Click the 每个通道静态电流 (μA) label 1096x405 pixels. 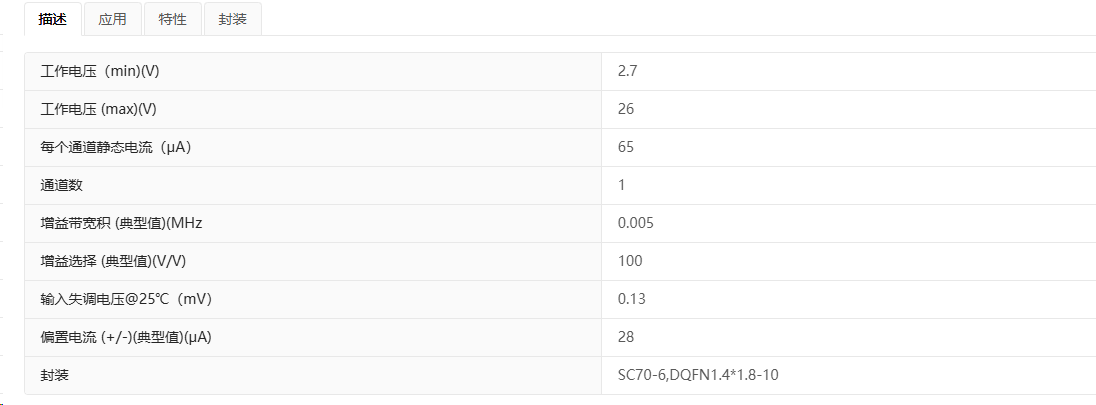point(116,147)
